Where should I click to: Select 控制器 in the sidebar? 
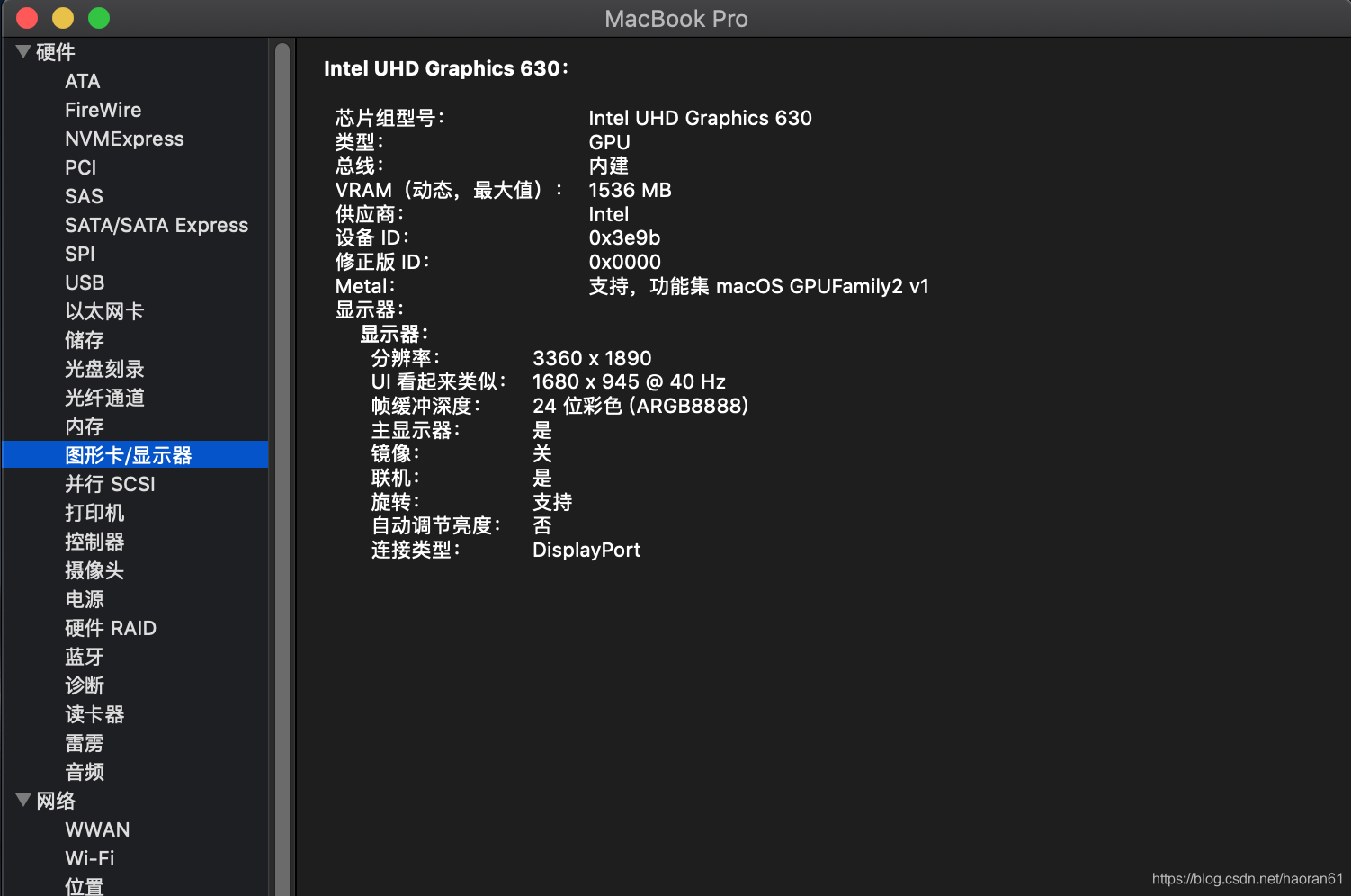click(x=94, y=542)
